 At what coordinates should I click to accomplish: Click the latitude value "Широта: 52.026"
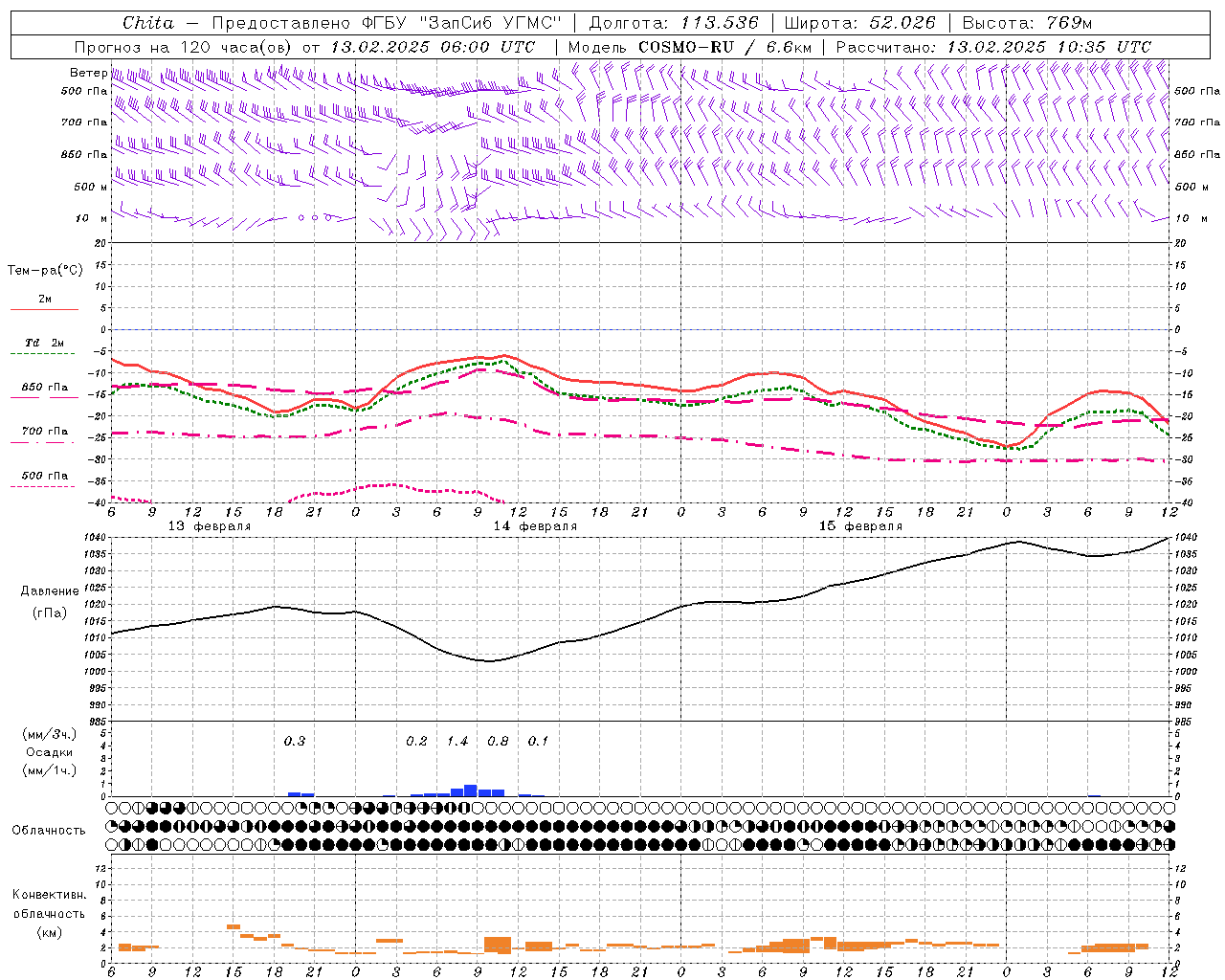859,23
